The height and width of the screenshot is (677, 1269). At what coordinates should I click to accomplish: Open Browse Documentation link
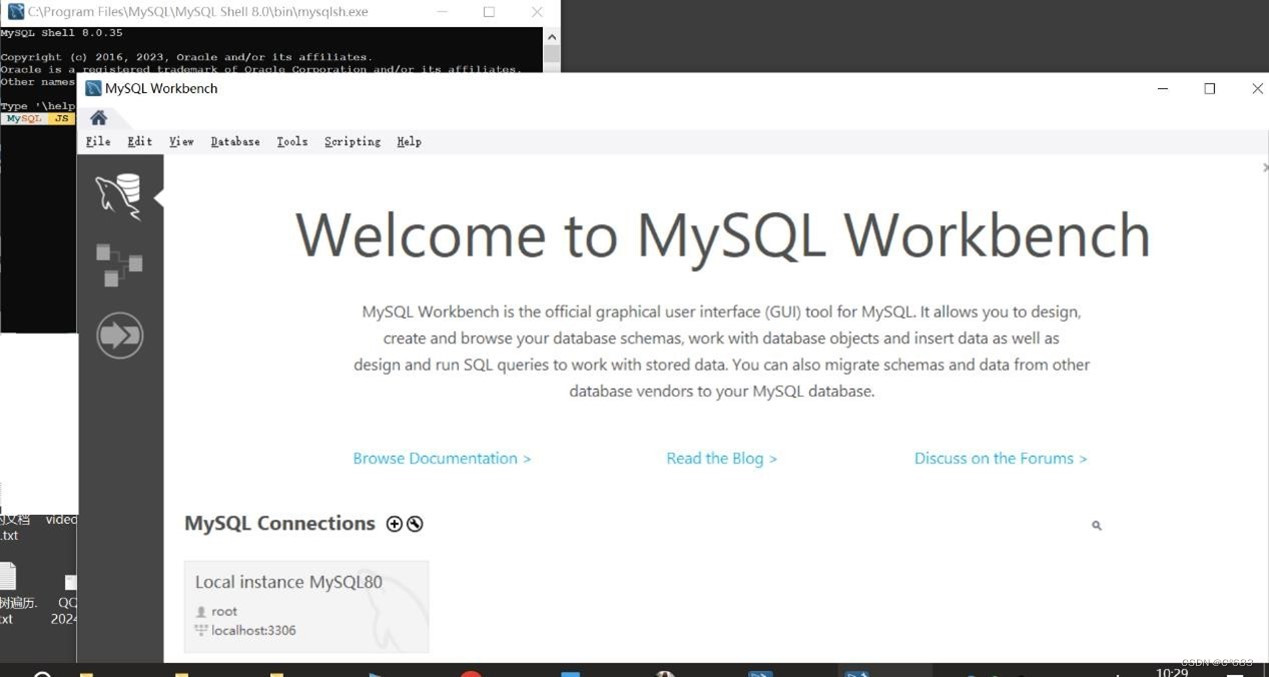(x=441, y=458)
